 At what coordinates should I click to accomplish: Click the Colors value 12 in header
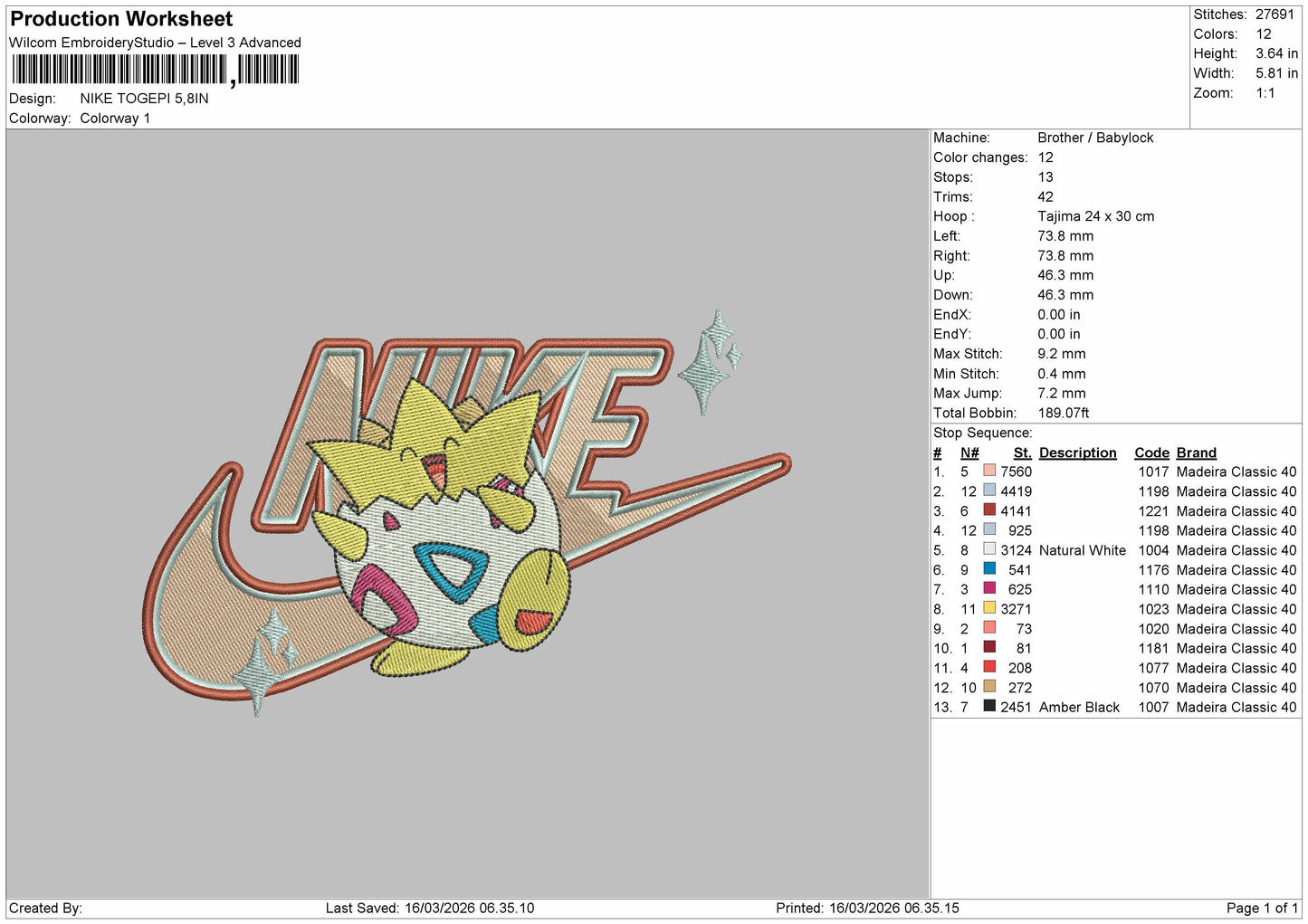1264,34
